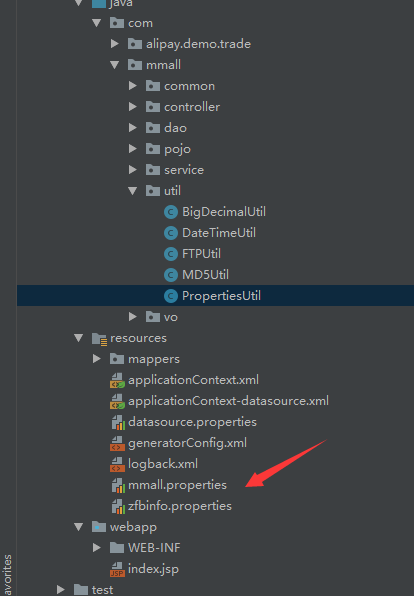This screenshot has height=596, width=414.
Task: Click the com package folder icon
Action: point(117,23)
